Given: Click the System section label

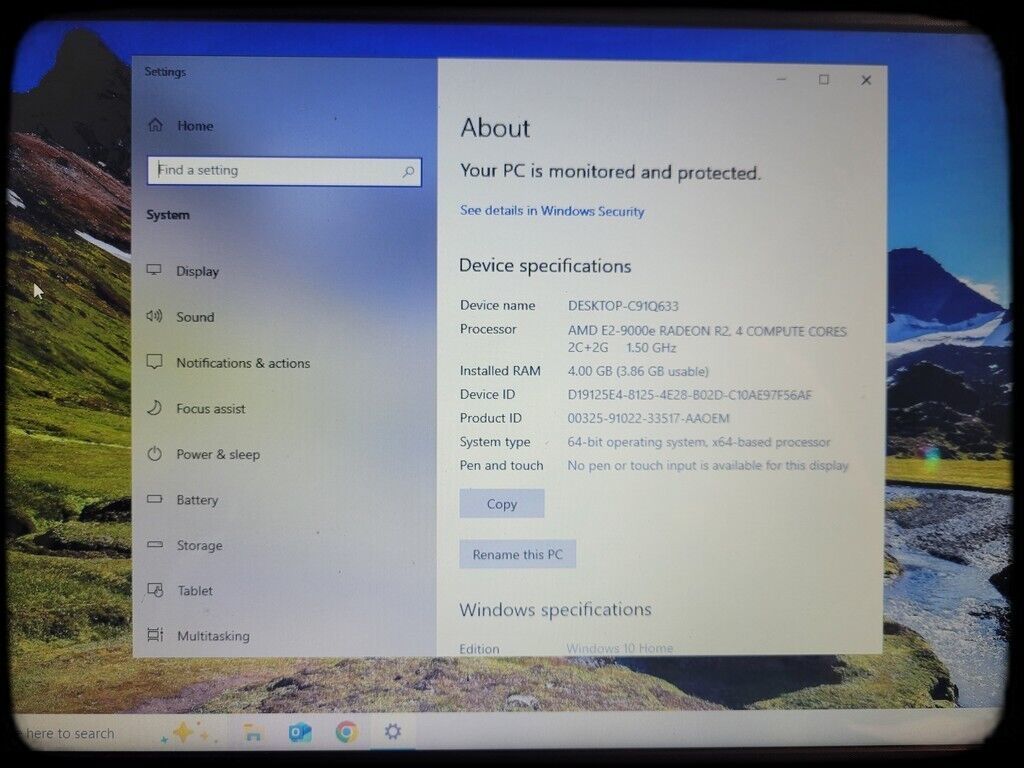Looking at the screenshot, I should (x=168, y=215).
